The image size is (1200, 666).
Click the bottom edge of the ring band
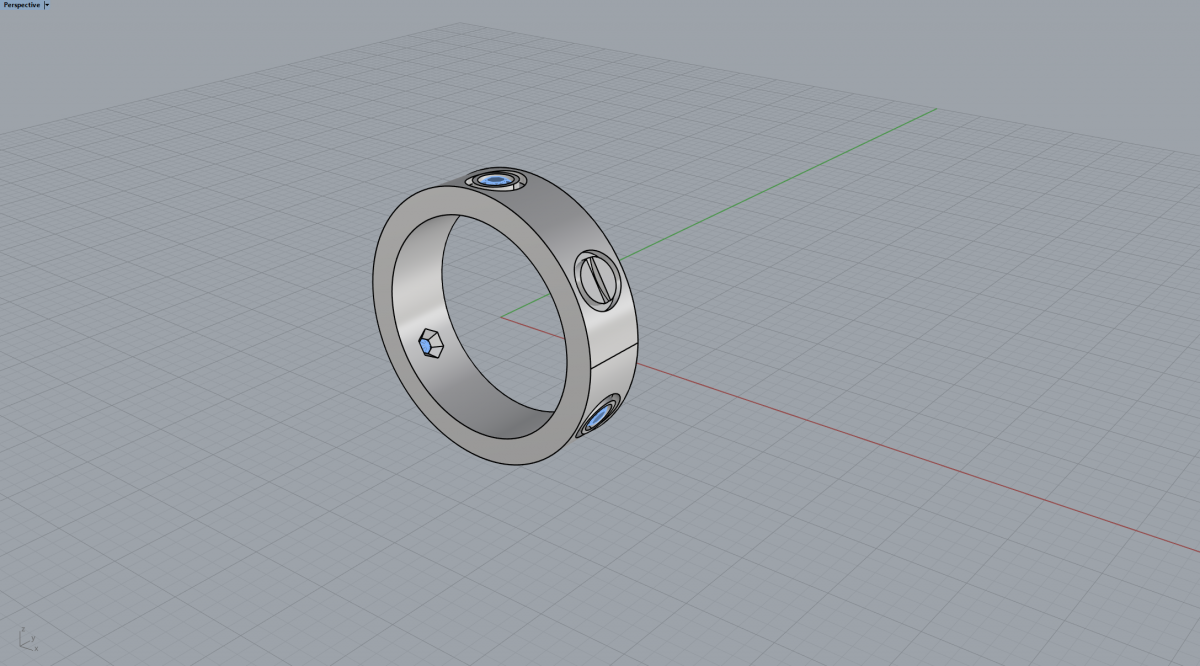520,462
